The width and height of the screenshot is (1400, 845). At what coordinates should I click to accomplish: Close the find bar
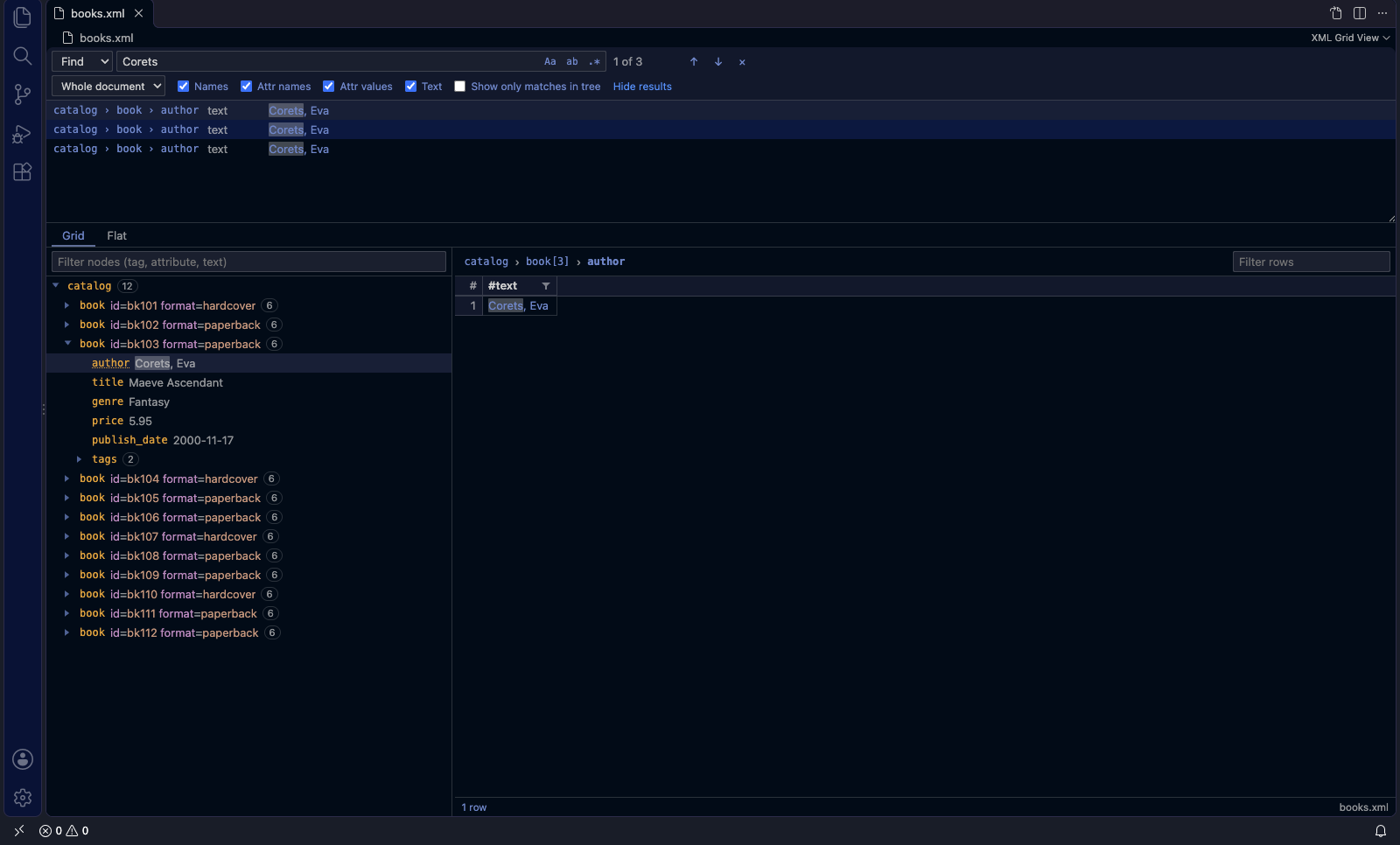click(x=742, y=62)
